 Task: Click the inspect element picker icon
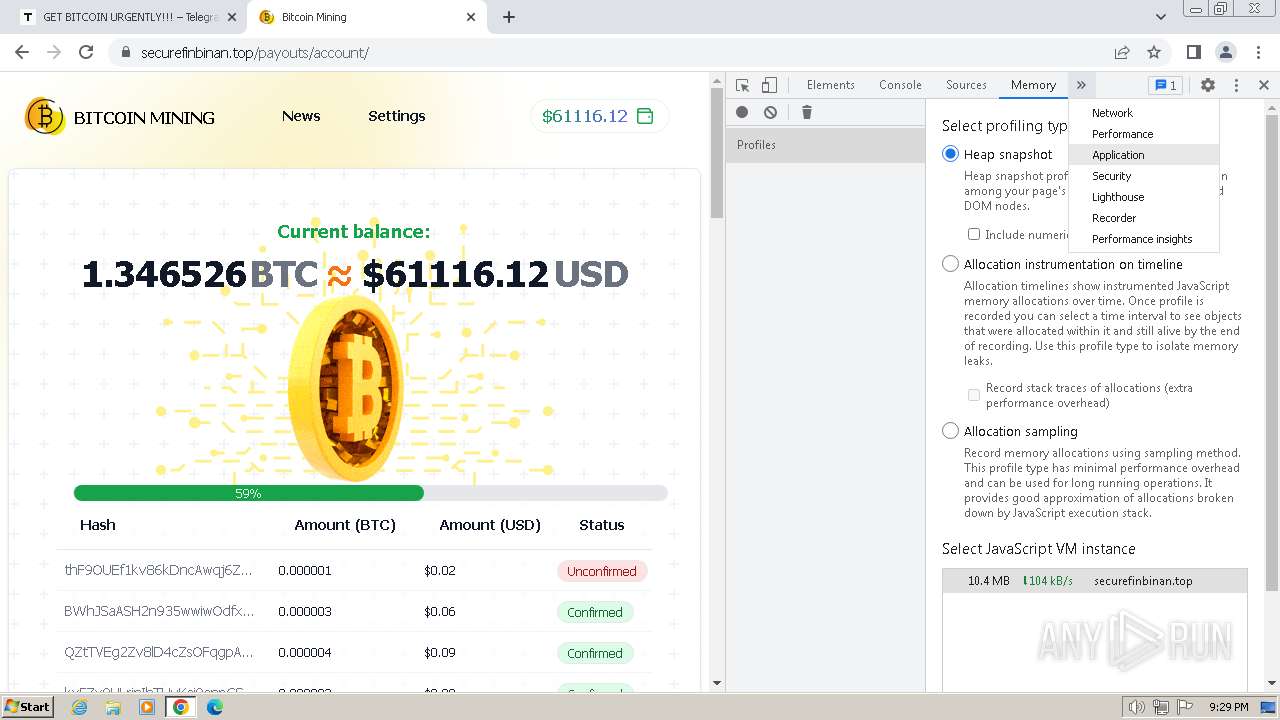742,85
